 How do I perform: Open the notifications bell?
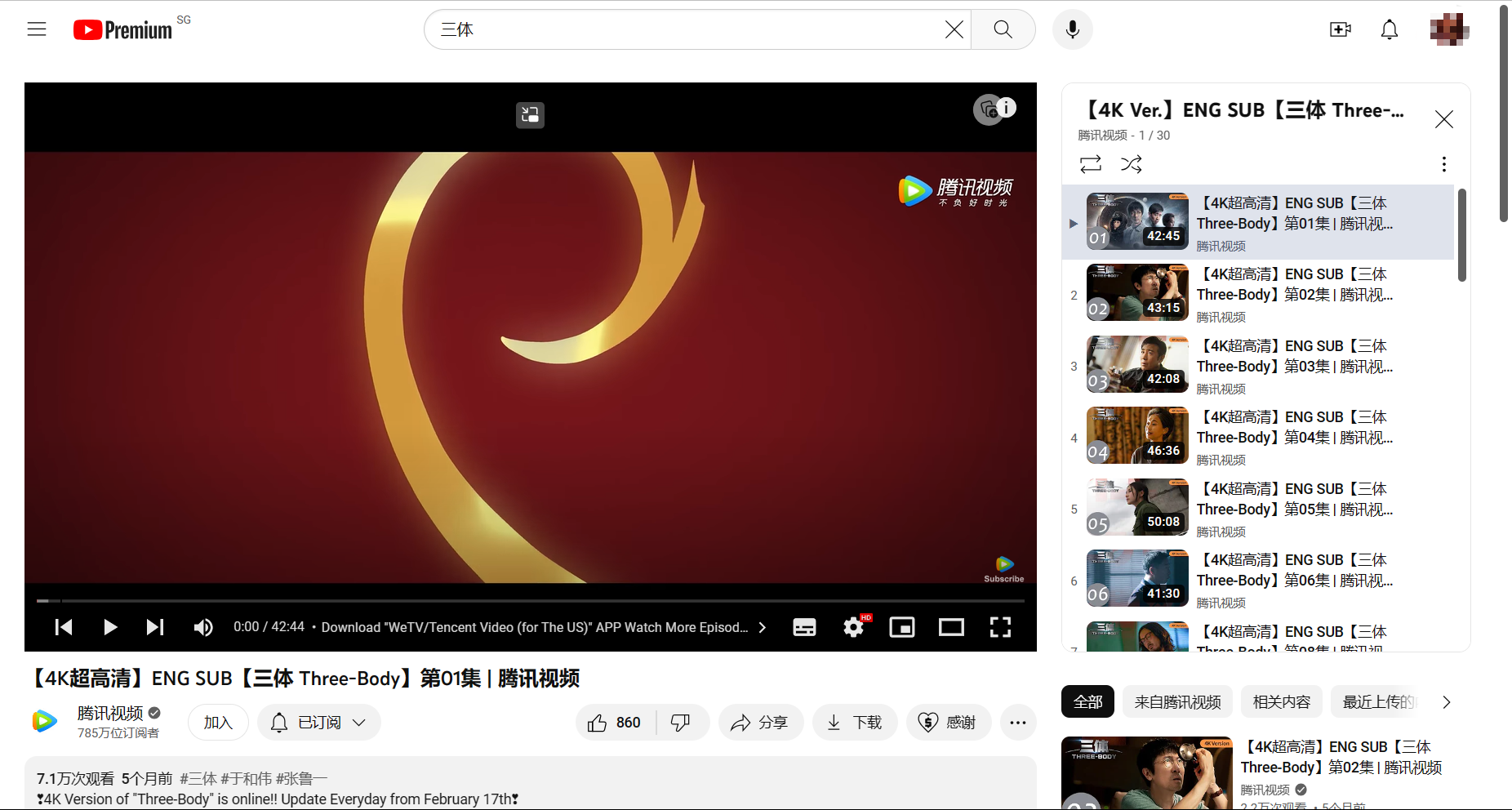[1389, 29]
